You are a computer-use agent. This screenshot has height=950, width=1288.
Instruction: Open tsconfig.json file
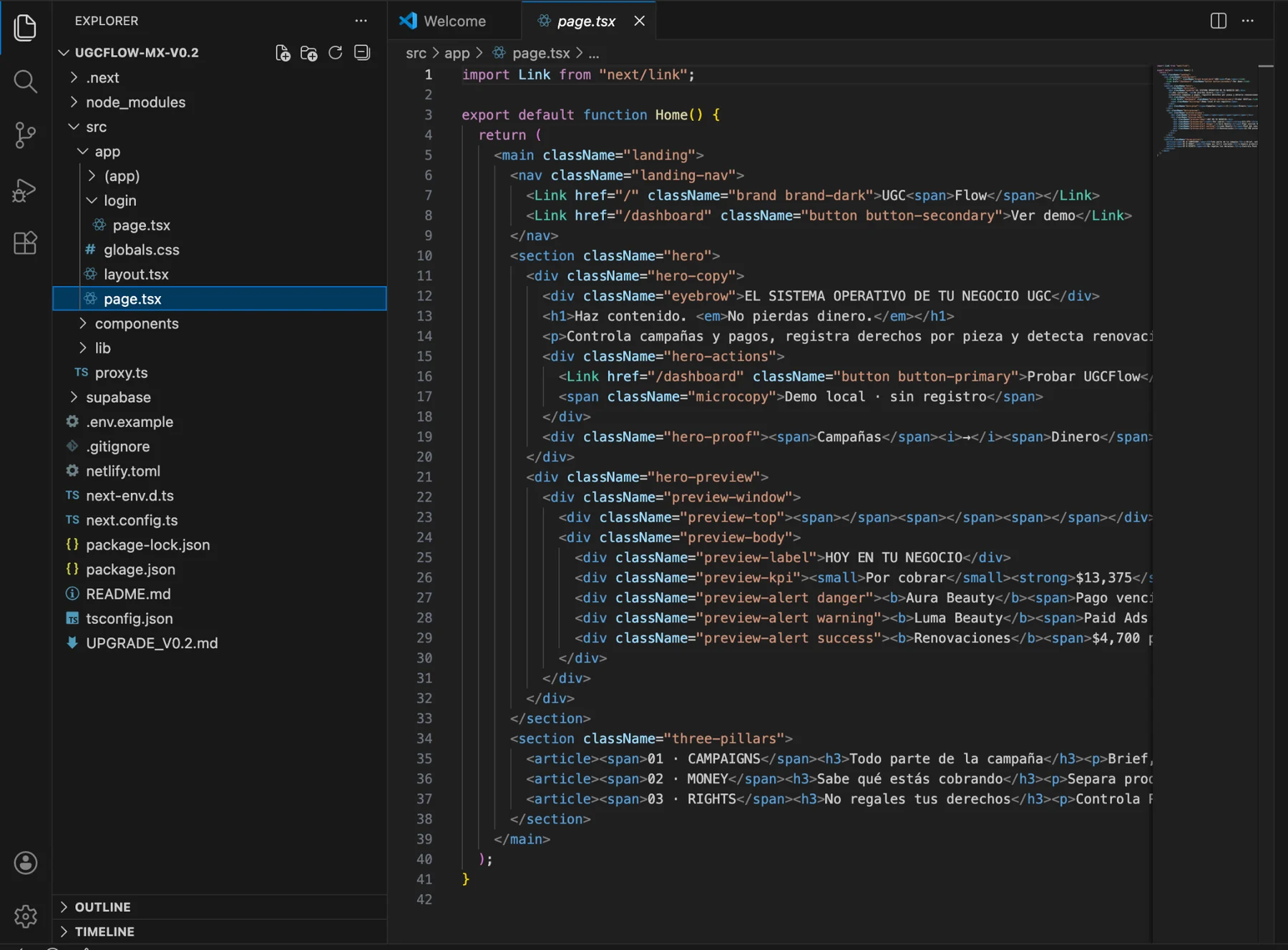(220, 619)
